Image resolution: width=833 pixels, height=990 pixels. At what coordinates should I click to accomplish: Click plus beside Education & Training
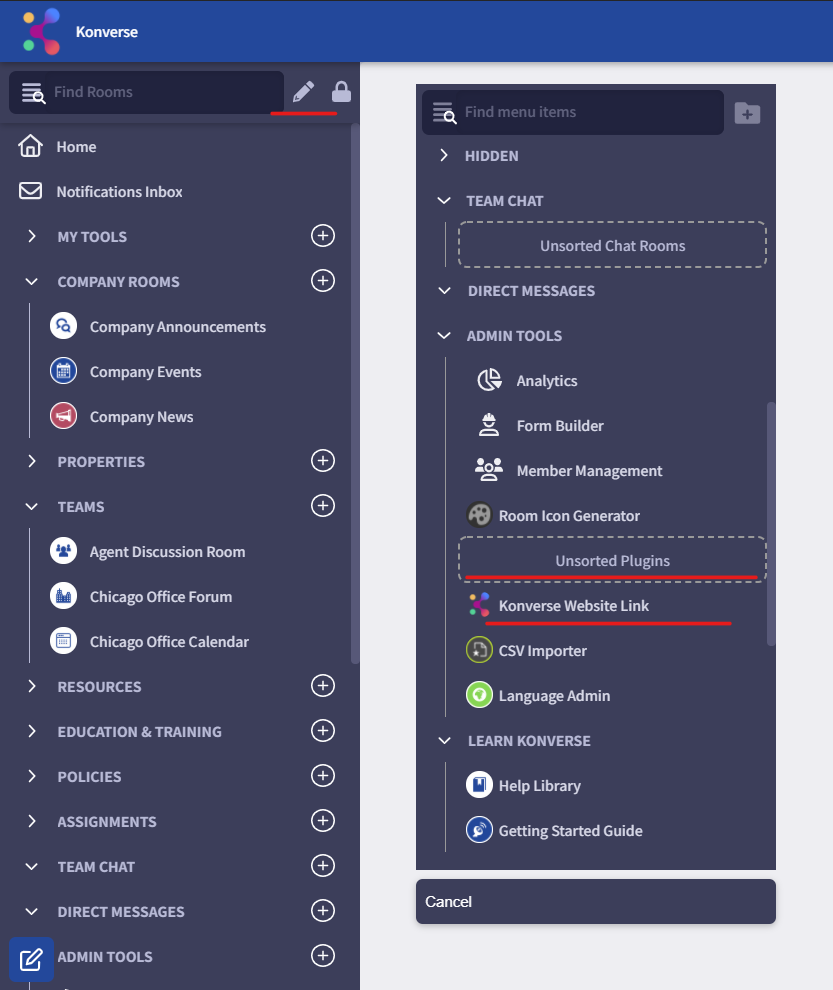(x=323, y=731)
